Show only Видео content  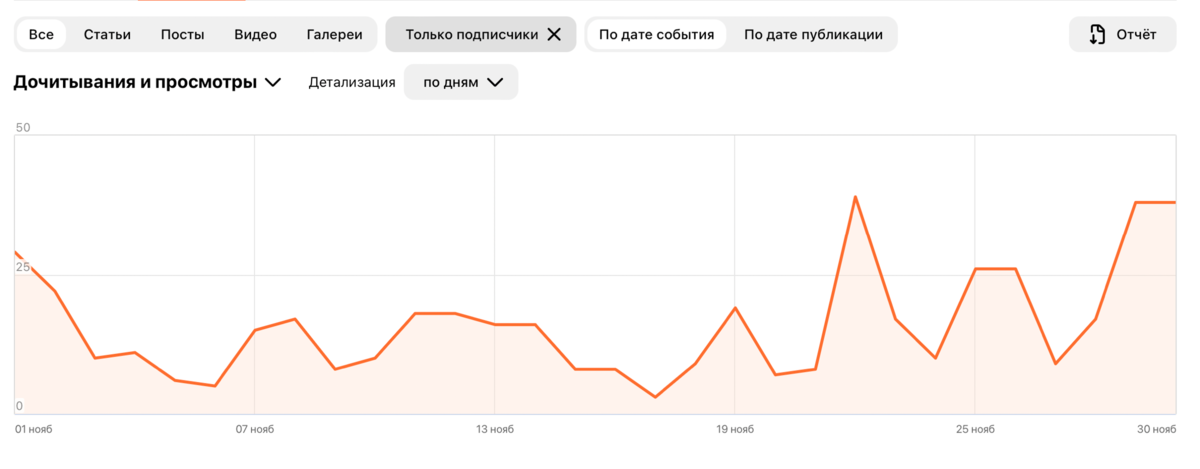click(x=255, y=34)
